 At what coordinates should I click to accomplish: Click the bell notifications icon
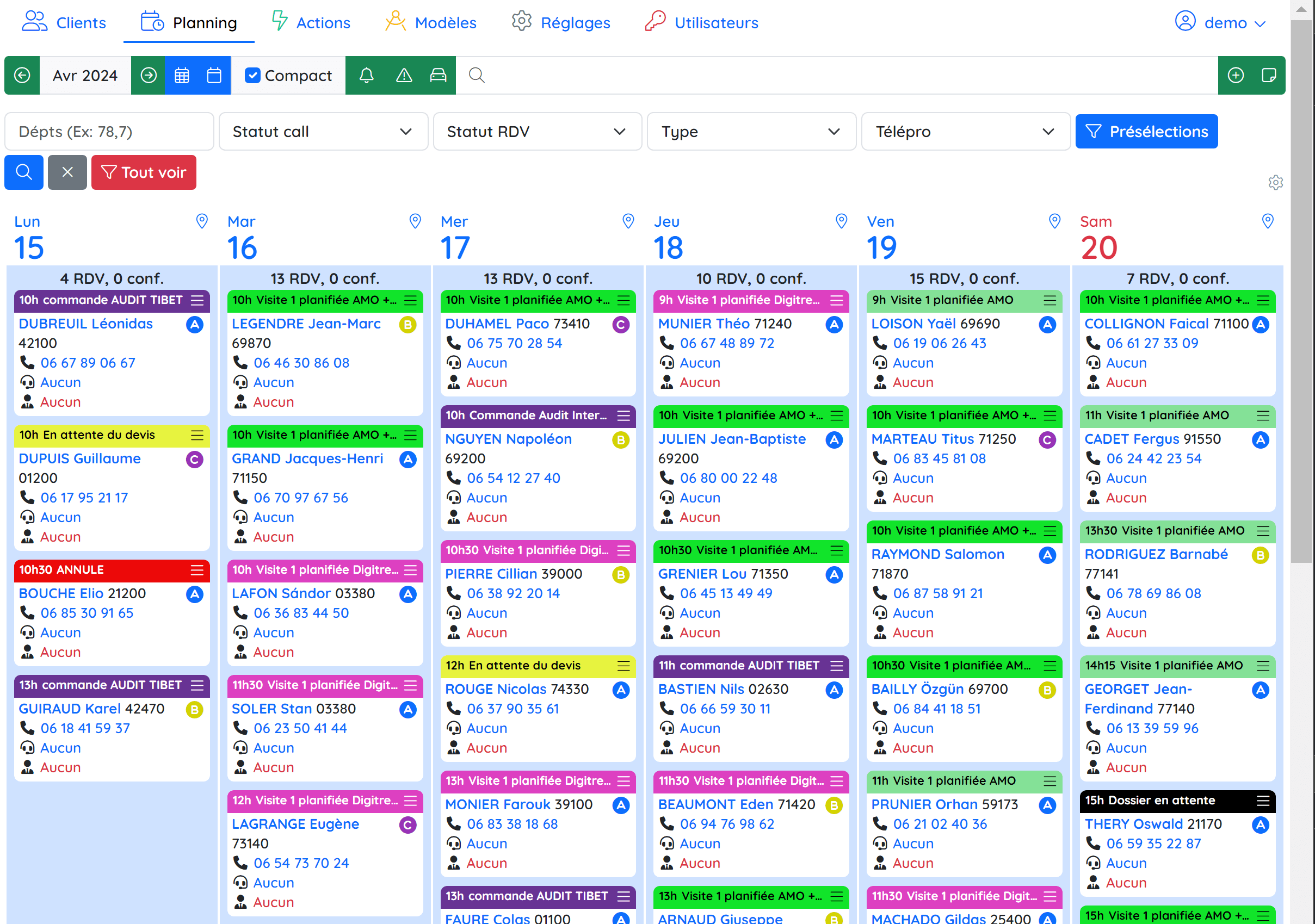point(367,76)
